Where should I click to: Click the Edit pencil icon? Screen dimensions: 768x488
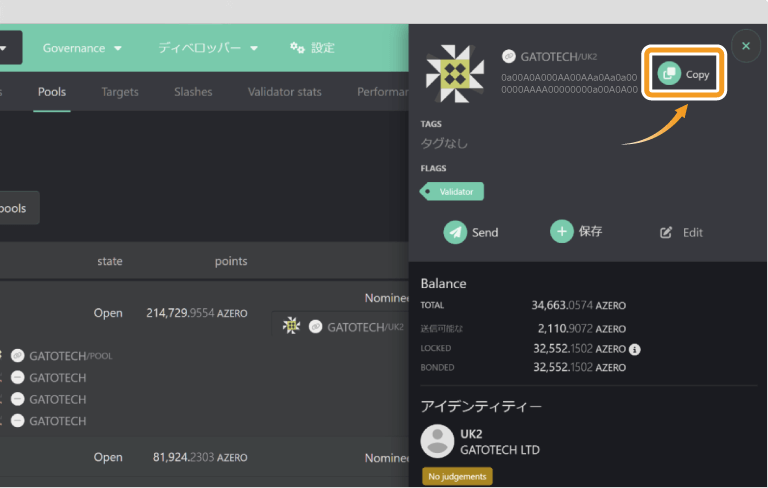(x=666, y=232)
